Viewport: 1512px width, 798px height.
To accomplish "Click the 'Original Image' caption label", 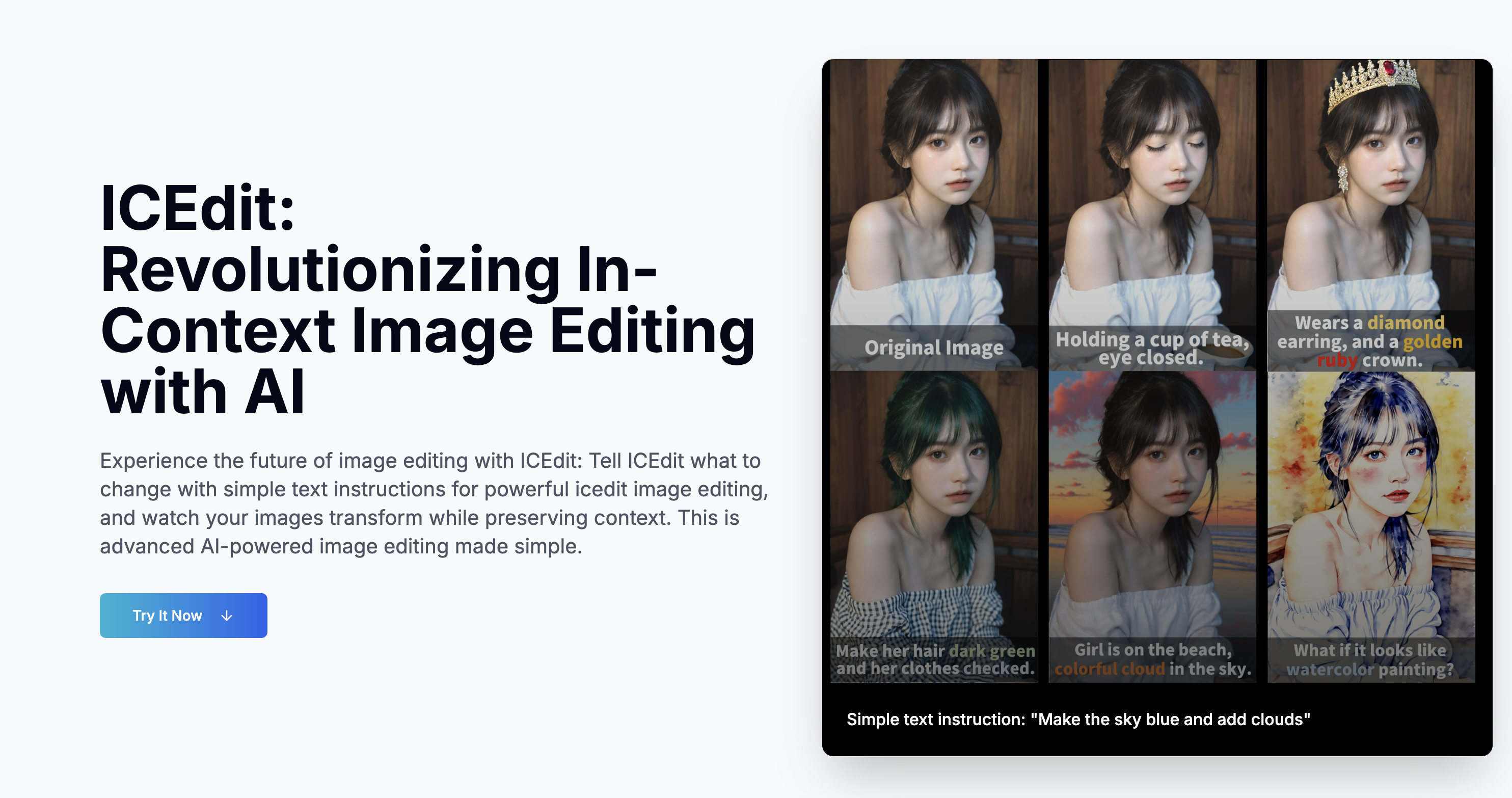I will click(933, 348).
